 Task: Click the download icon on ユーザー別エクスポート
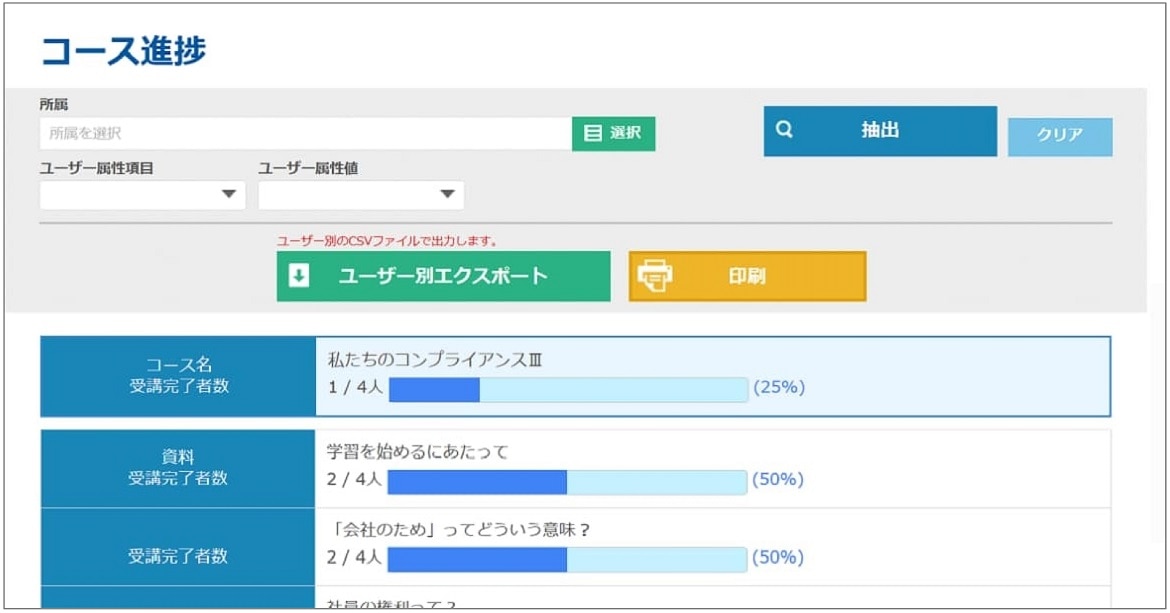click(x=299, y=276)
